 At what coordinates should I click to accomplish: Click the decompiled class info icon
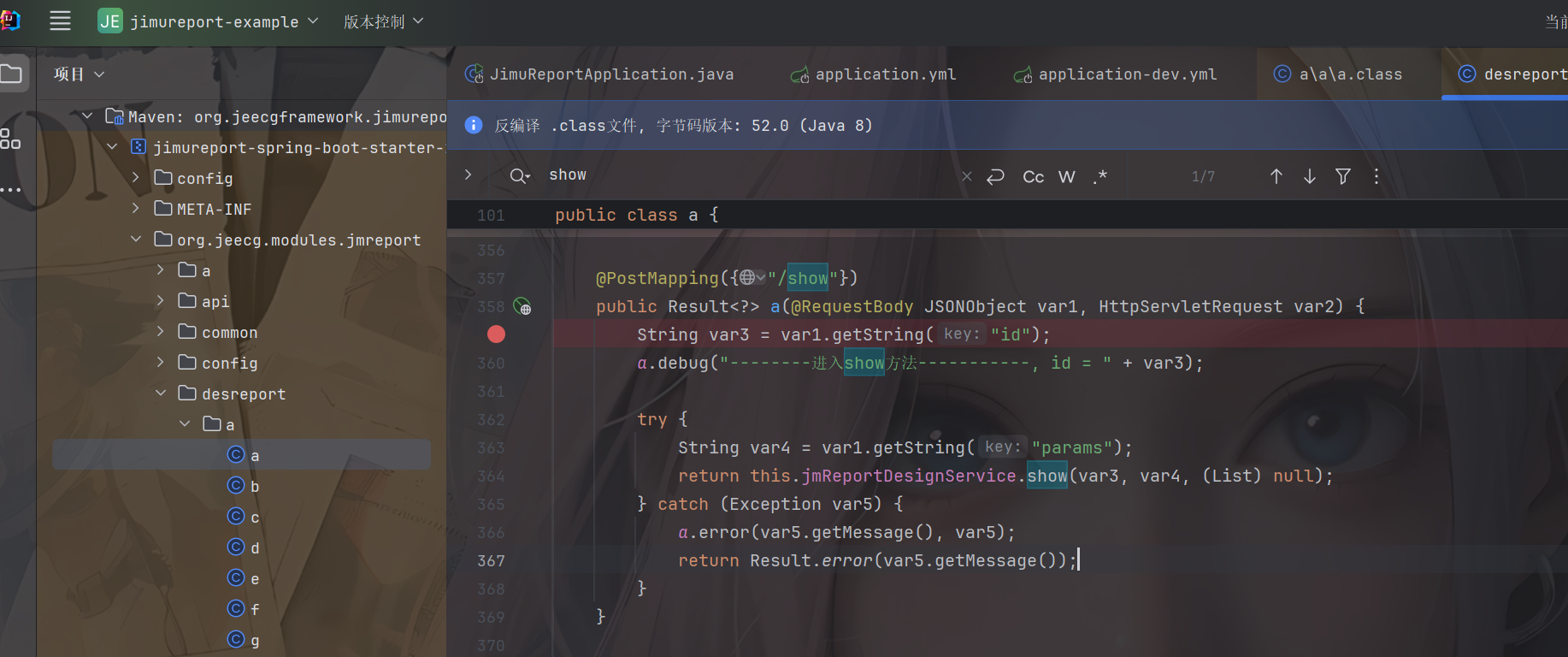tap(474, 125)
